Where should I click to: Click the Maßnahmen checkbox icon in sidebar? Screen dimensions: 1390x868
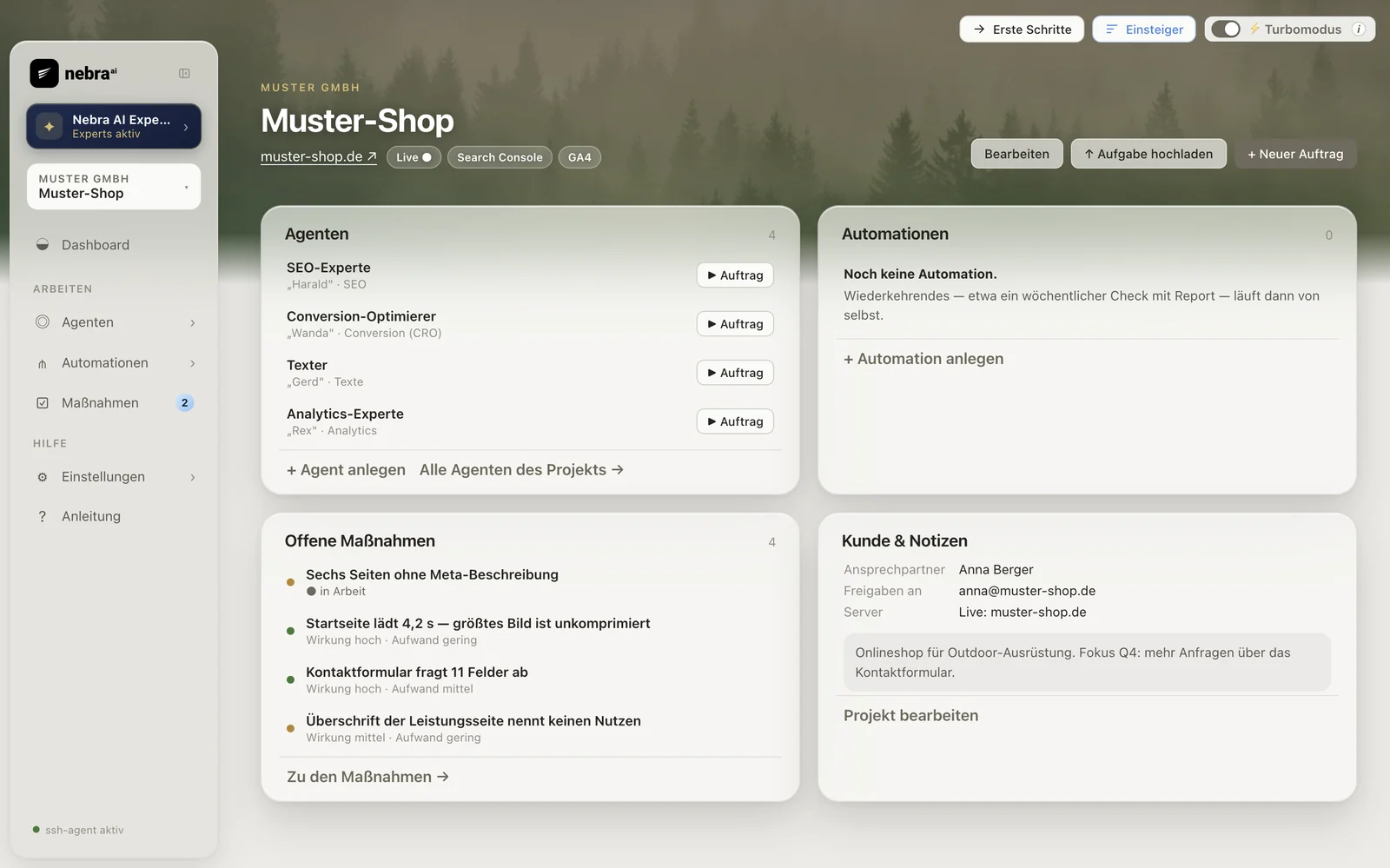(43, 403)
